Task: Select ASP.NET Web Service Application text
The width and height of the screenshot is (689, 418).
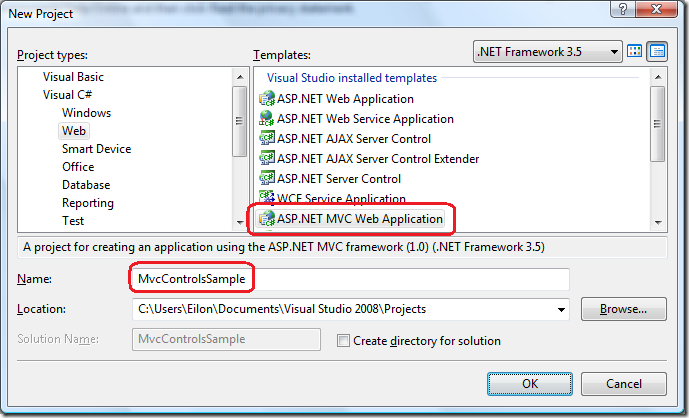Action: tap(365, 119)
